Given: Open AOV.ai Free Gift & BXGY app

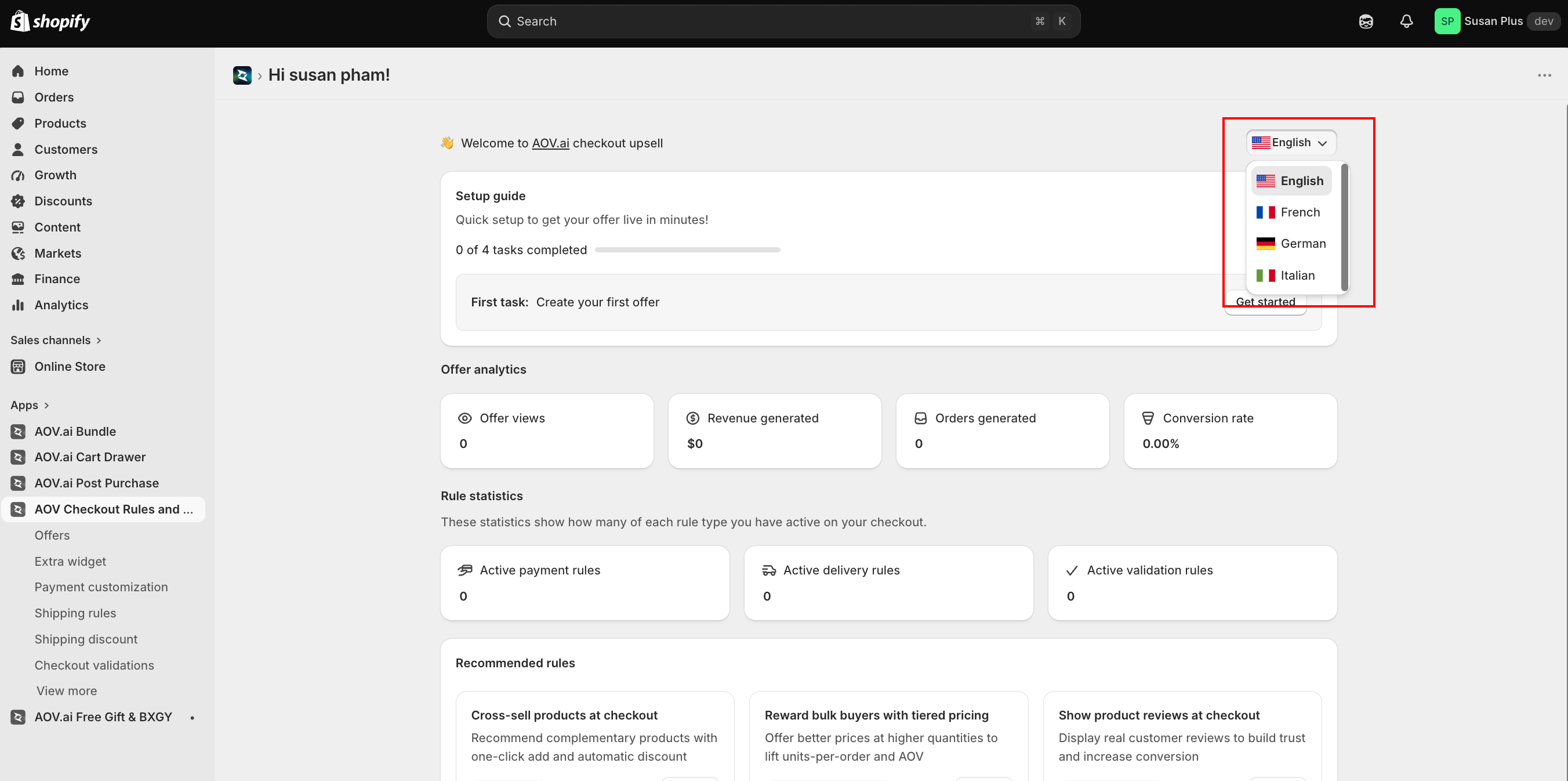Looking at the screenshot, I should click(x=103, y=717).
